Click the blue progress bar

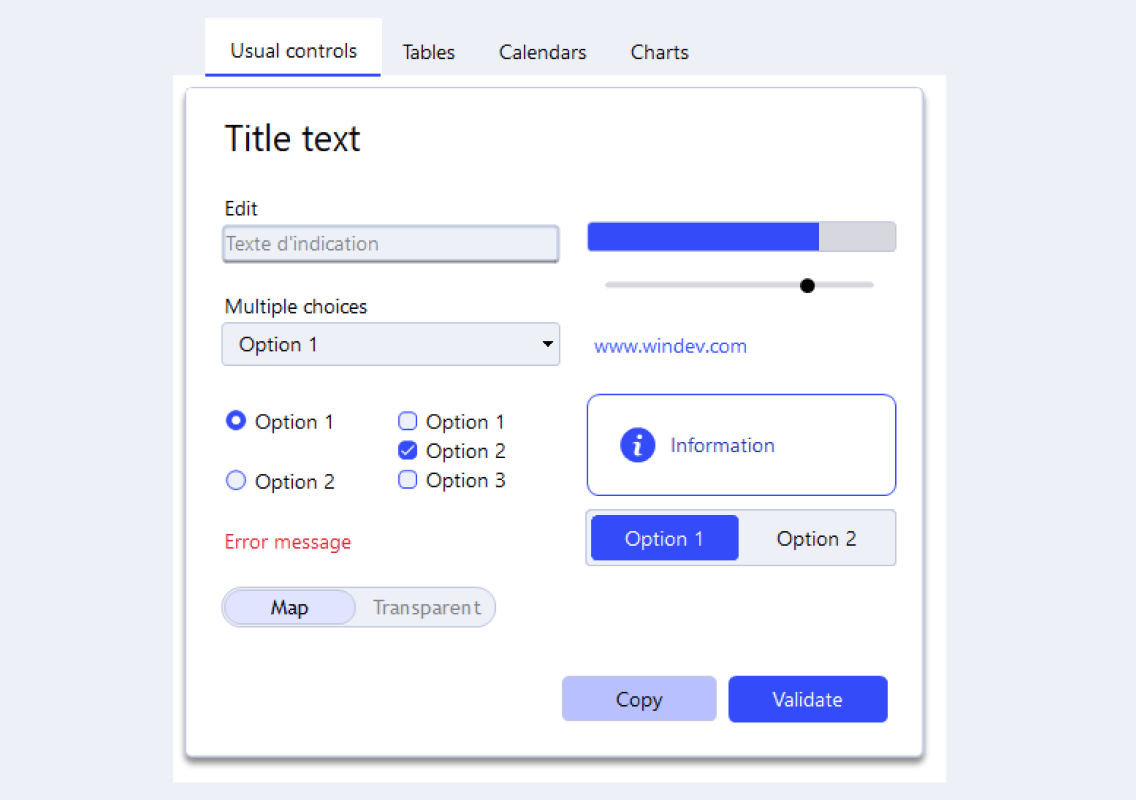[703, 237]
